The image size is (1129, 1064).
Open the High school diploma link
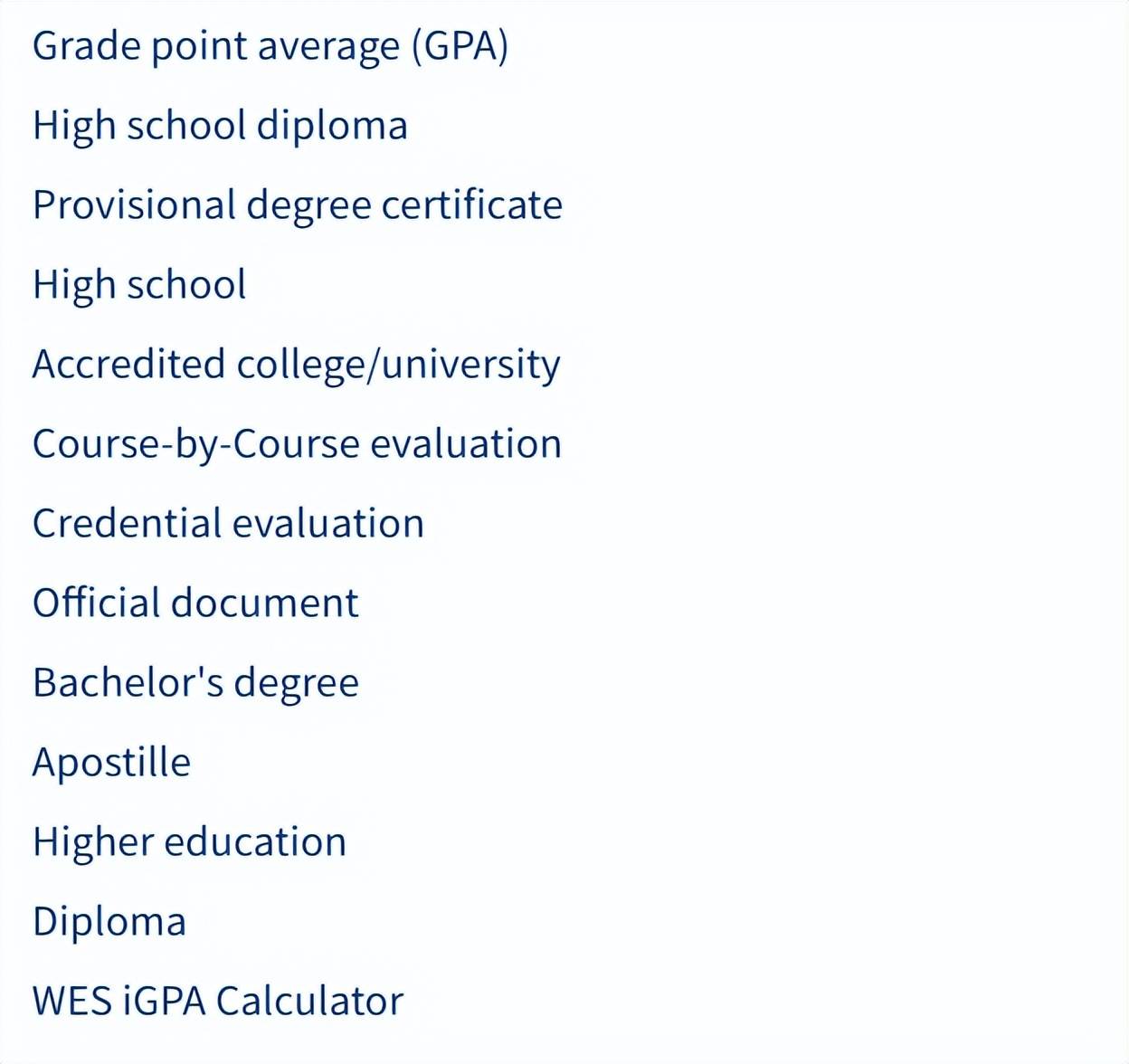click(220, 126)
